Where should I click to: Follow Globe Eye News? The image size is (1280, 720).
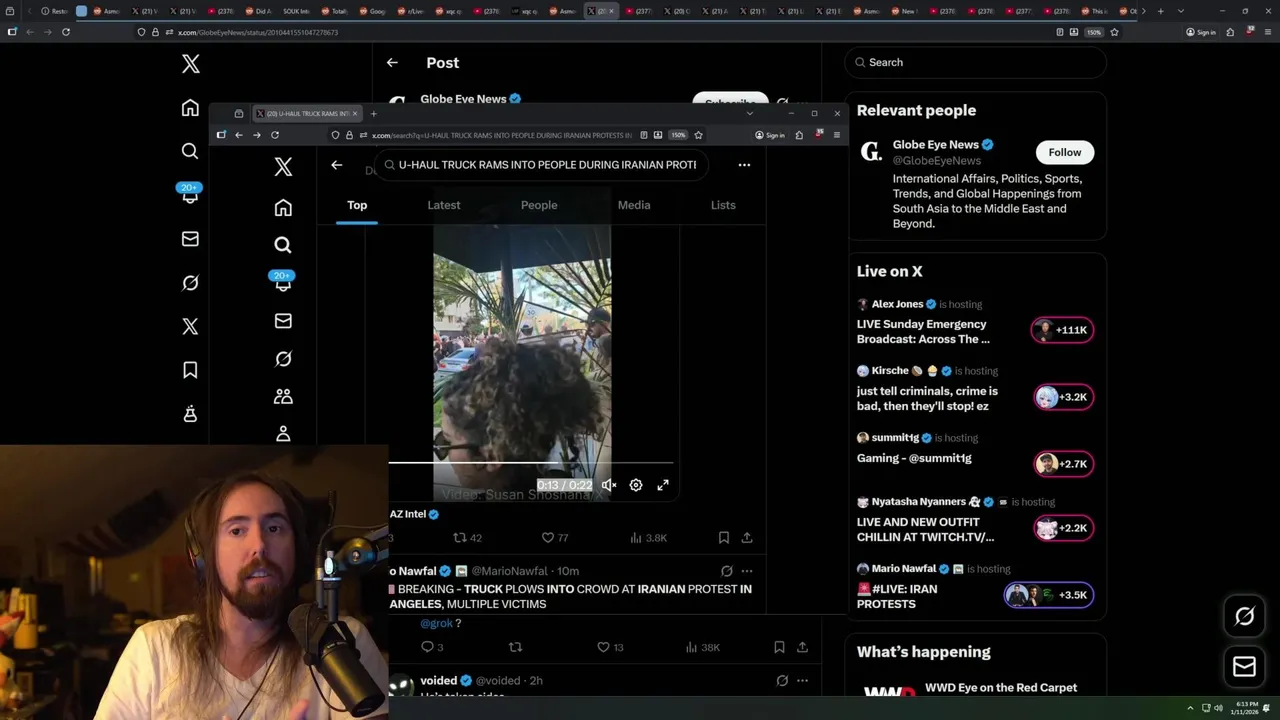[x=1065, y=152]
